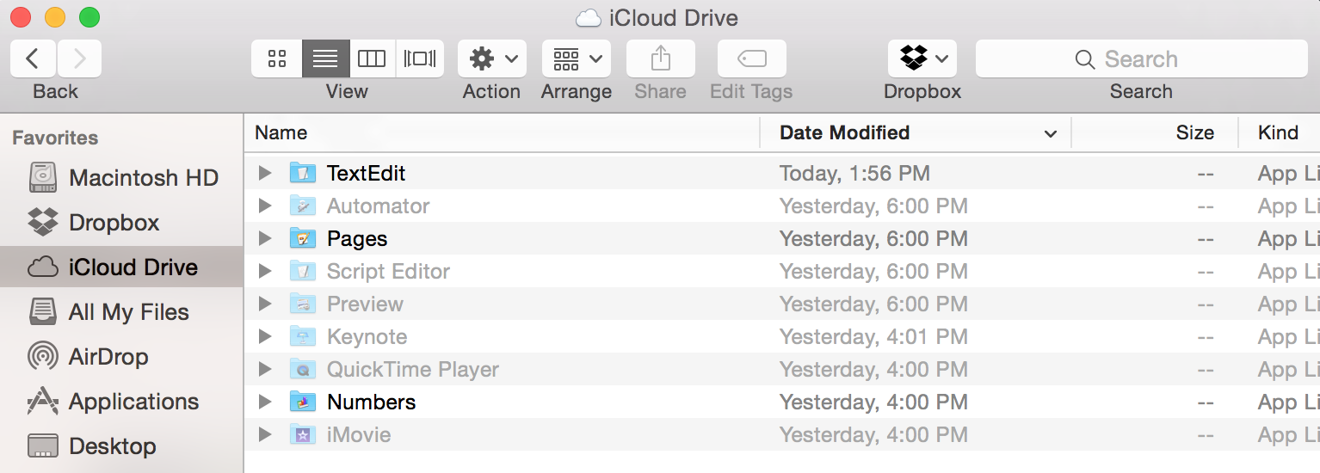The image size is (1320, 473).
Task: Select list view mode button
Action: [326, 59]
